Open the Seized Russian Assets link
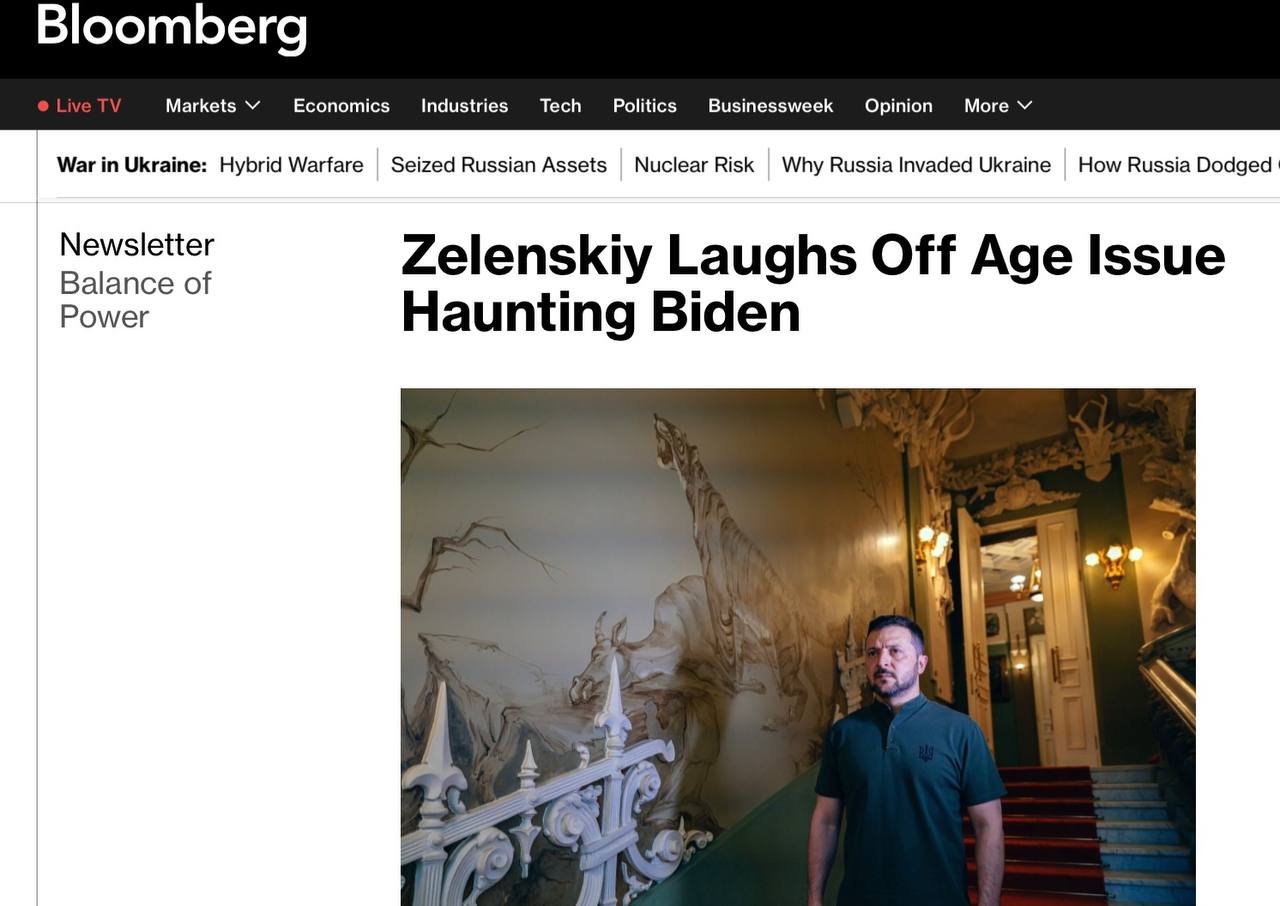The width and height of the screenshot is (1280, 906). pyautogui.click(x=499, y=165)
